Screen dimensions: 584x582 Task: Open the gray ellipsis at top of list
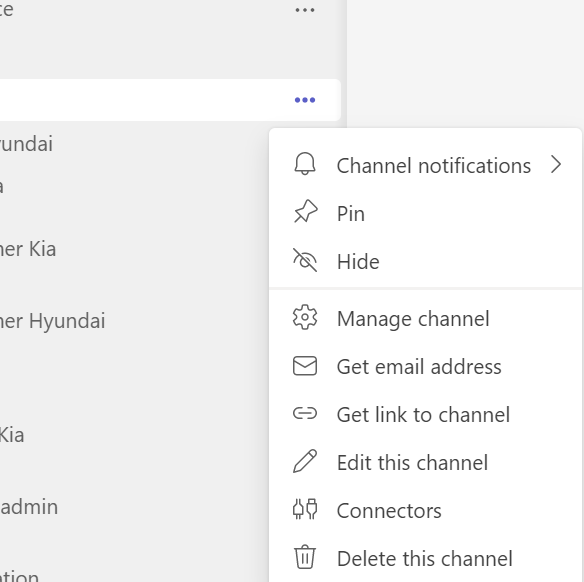pos(305,10)
